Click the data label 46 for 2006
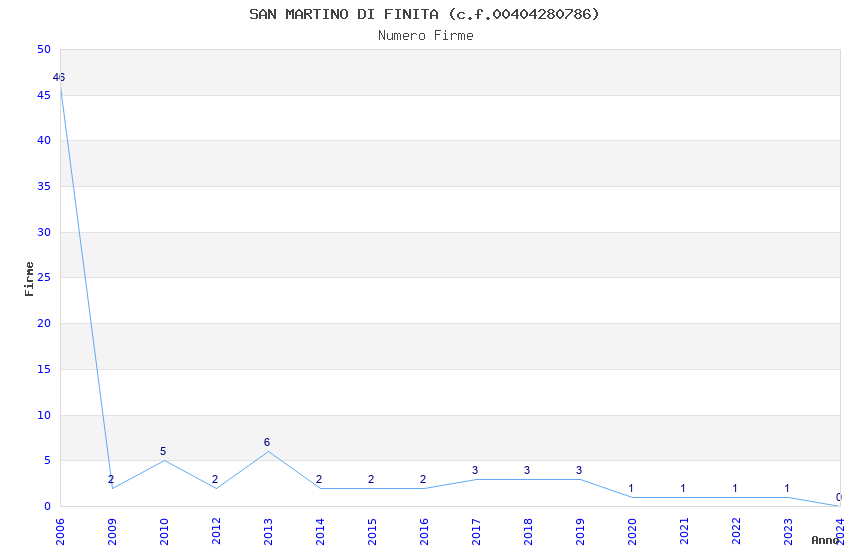Viewport: 850px width, 550px height. click(59, 77)
